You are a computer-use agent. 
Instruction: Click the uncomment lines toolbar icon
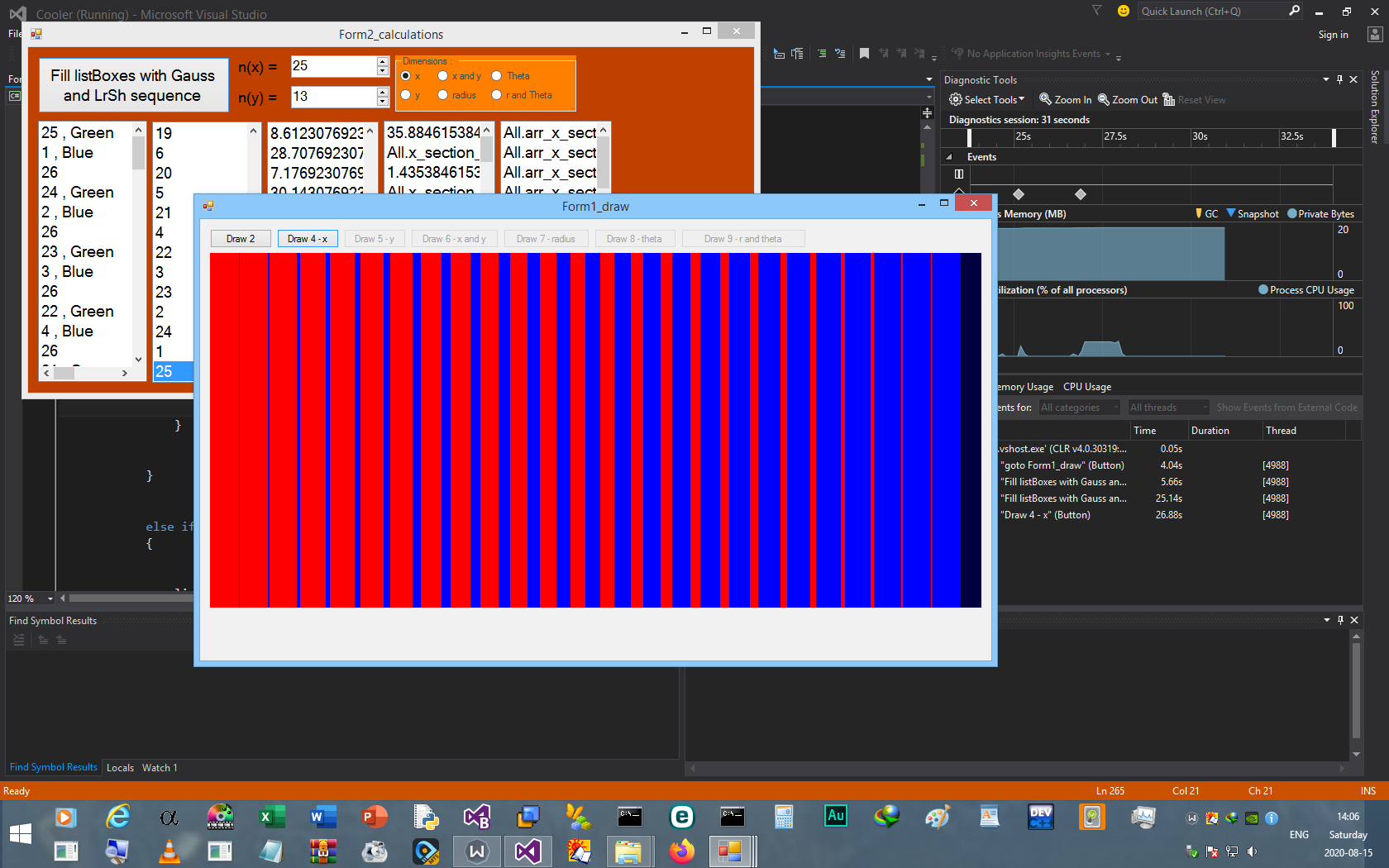point(840,54)
